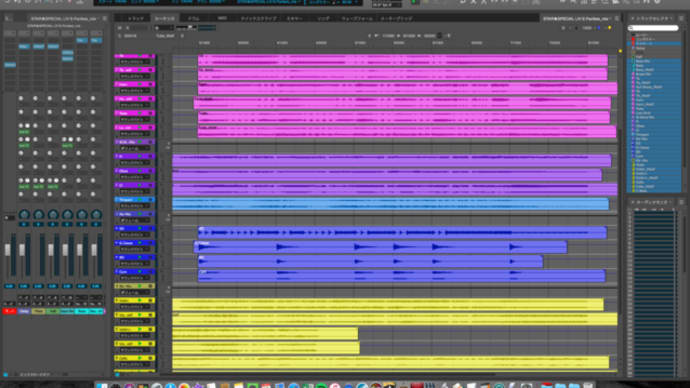Screen dimensions: 690x388
Task: Click the record dot on the Timpani light-blue track header
Action: coord(151,200)
